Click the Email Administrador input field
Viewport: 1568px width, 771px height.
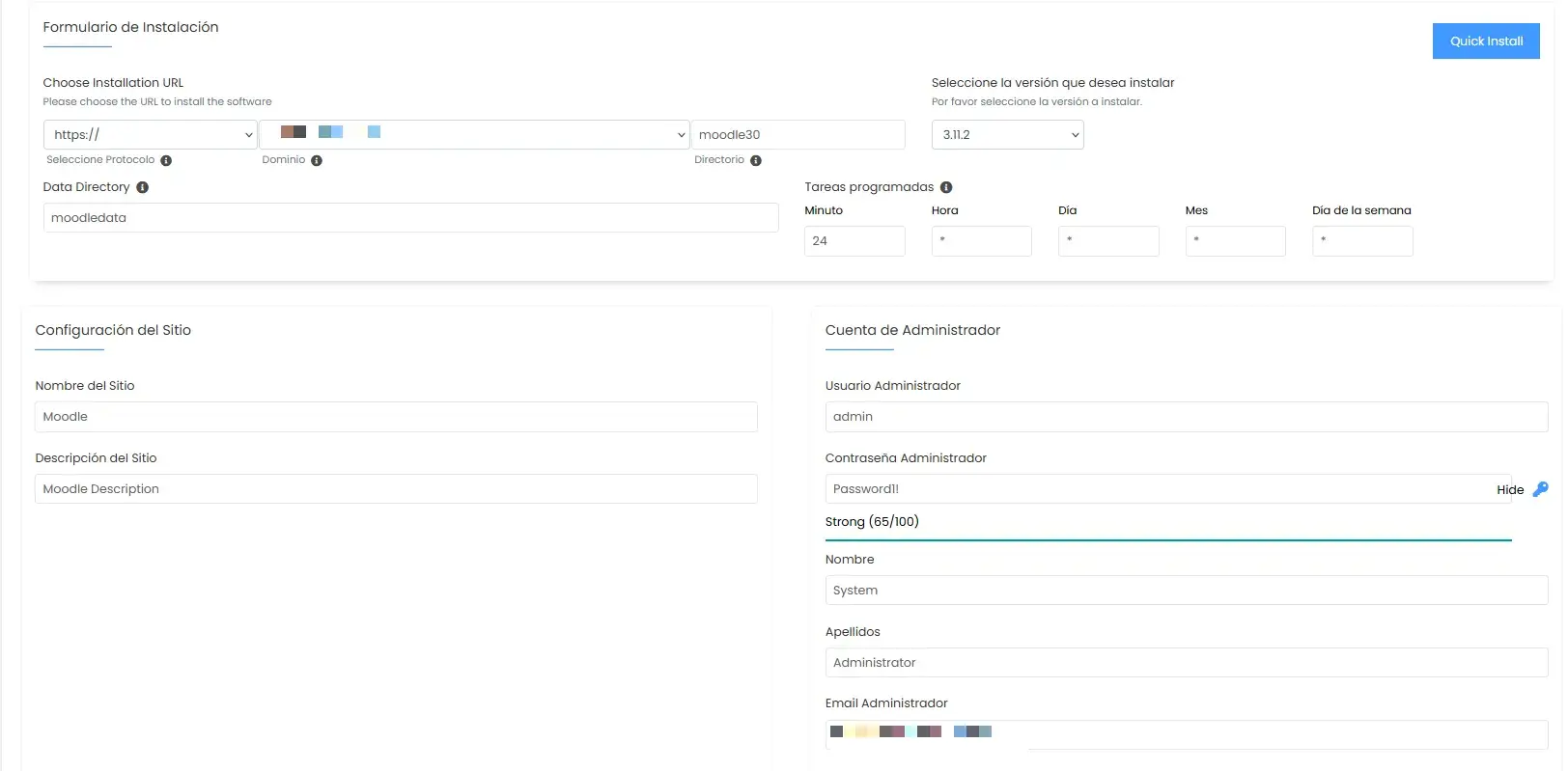(1187, 734)
